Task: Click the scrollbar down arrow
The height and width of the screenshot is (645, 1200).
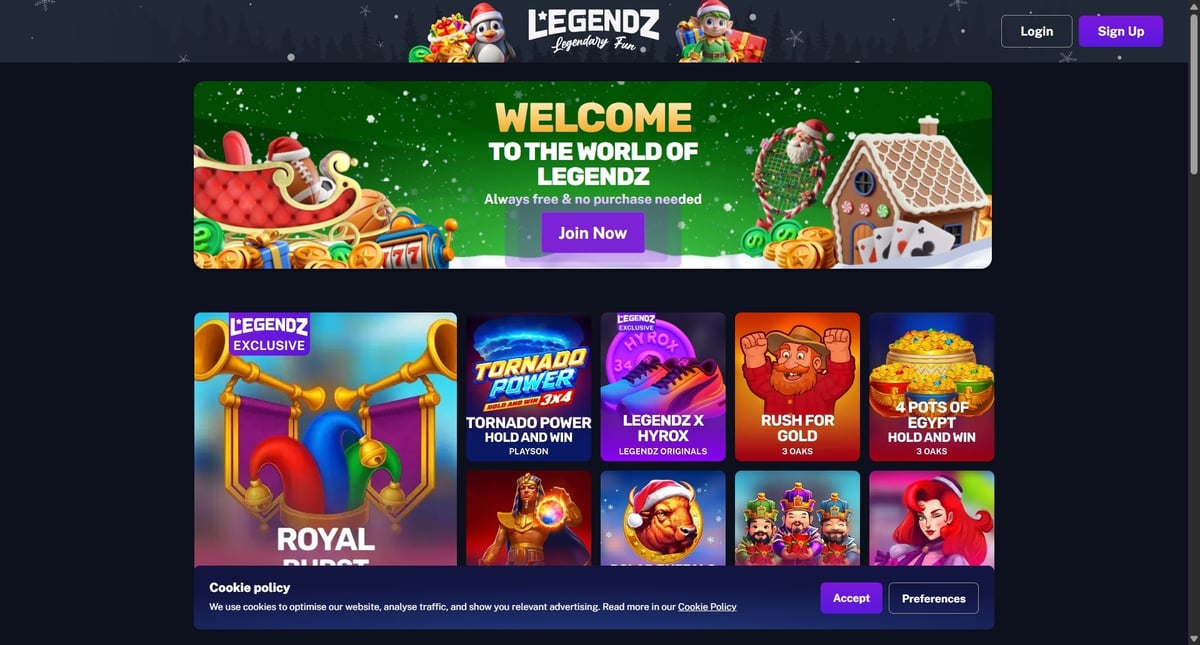Action: pyautogui.click(x=1191, y=637)
